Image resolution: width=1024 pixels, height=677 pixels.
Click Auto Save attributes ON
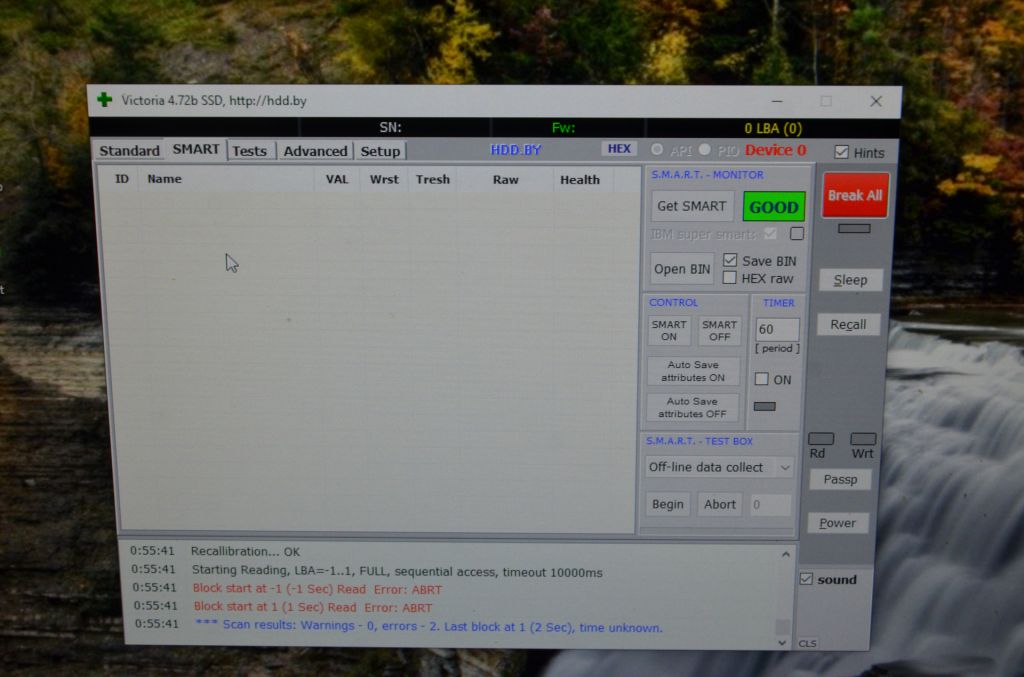pos(693,371)
